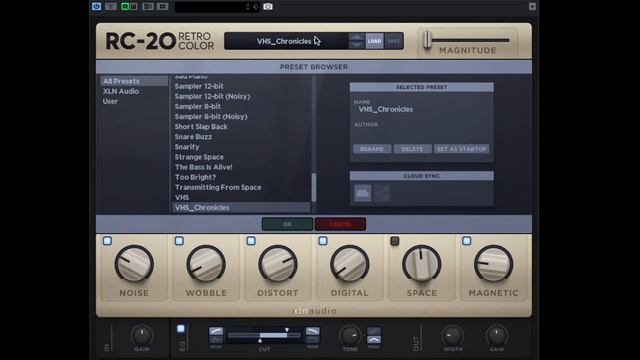The height and width of the screenshot is (360, 640).
Task: Toggle the MAGNETIC module on/off
Action: (467, 241)
